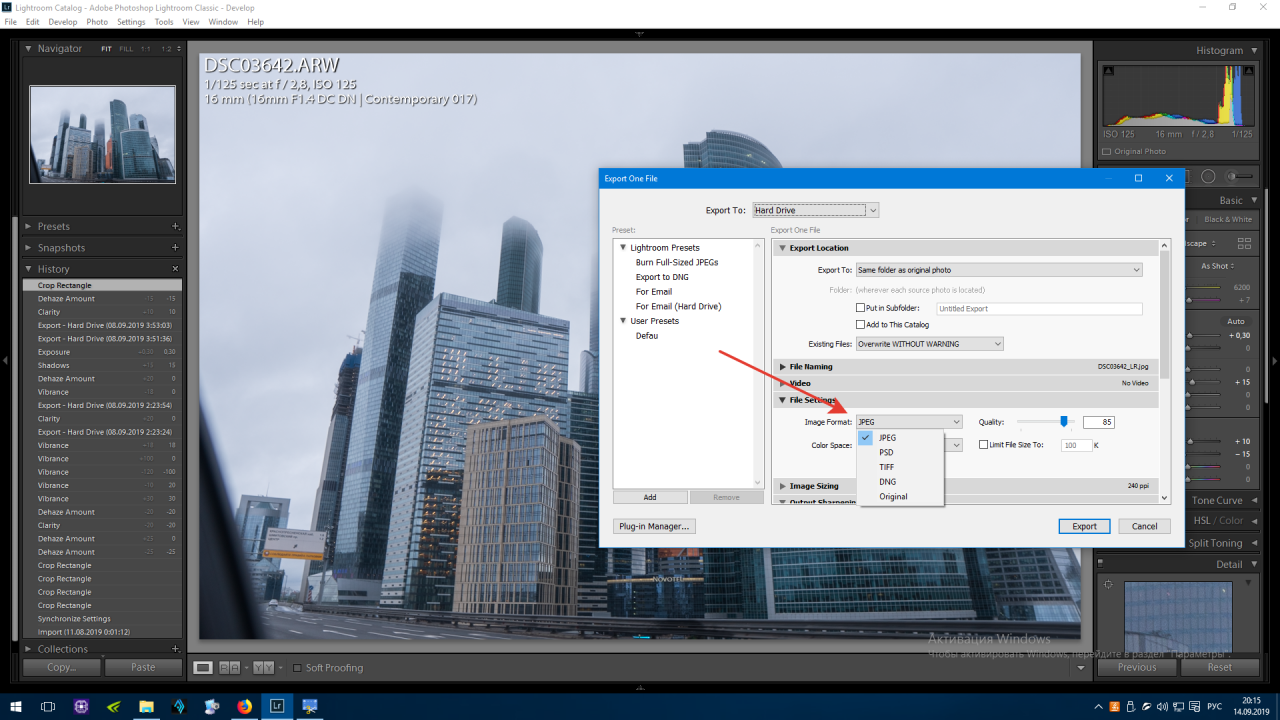Click the Lightroom taskbar icon
Viewport: 1280px width, 720px height.
click(277, 706)
